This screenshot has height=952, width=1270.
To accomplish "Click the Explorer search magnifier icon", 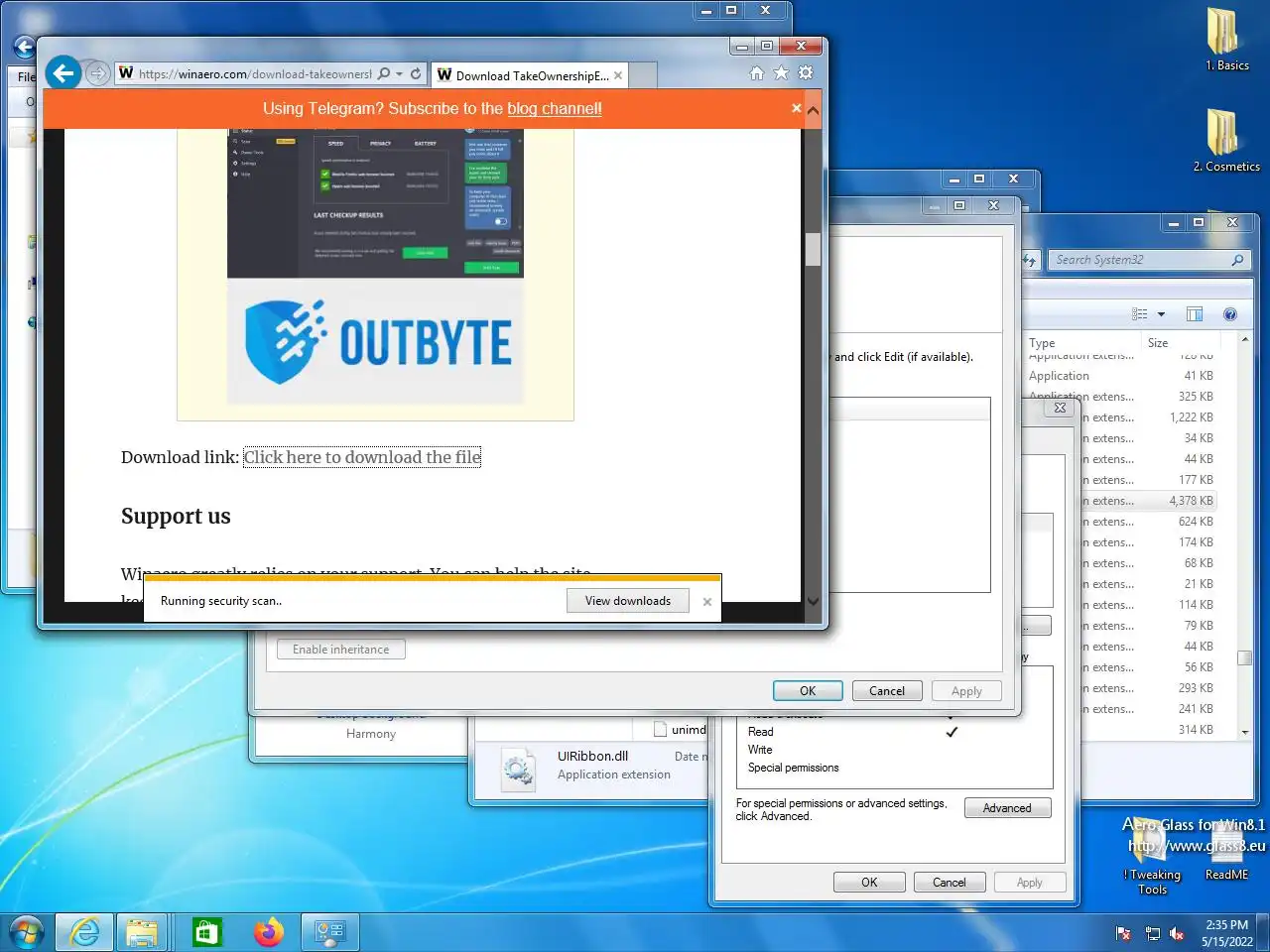I will 1237,260.
